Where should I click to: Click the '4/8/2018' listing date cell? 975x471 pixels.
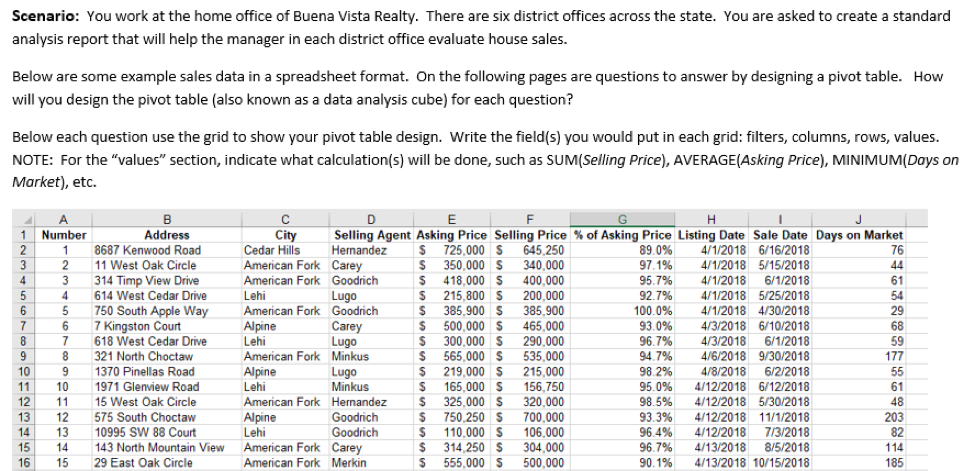(x=712, y=371)
